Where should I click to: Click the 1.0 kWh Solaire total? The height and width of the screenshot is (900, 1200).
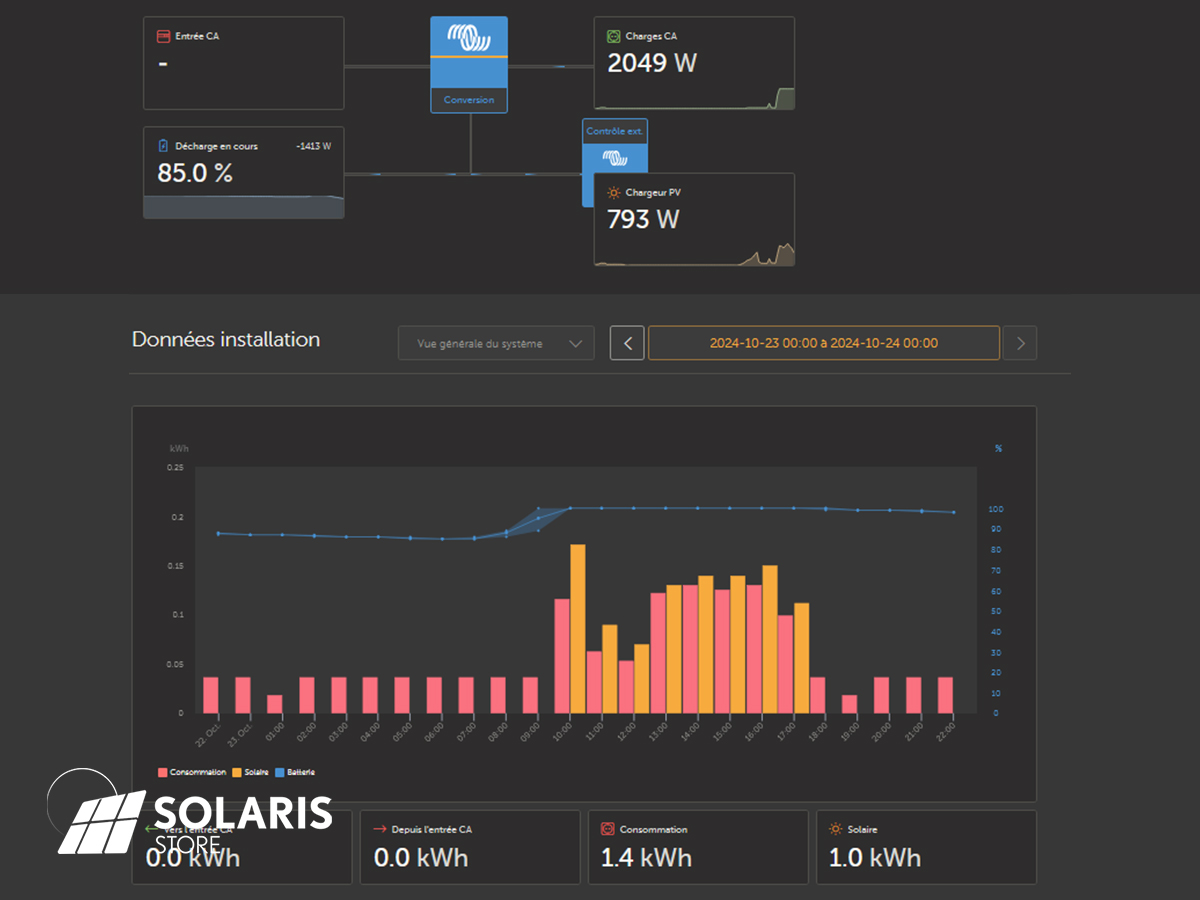[875, 858]
